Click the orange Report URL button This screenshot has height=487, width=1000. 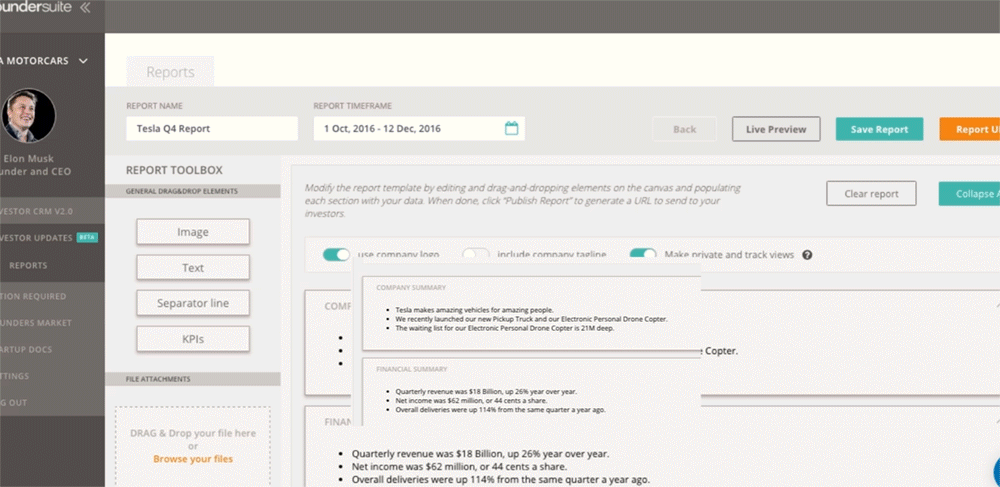click(x=969, y=129)
